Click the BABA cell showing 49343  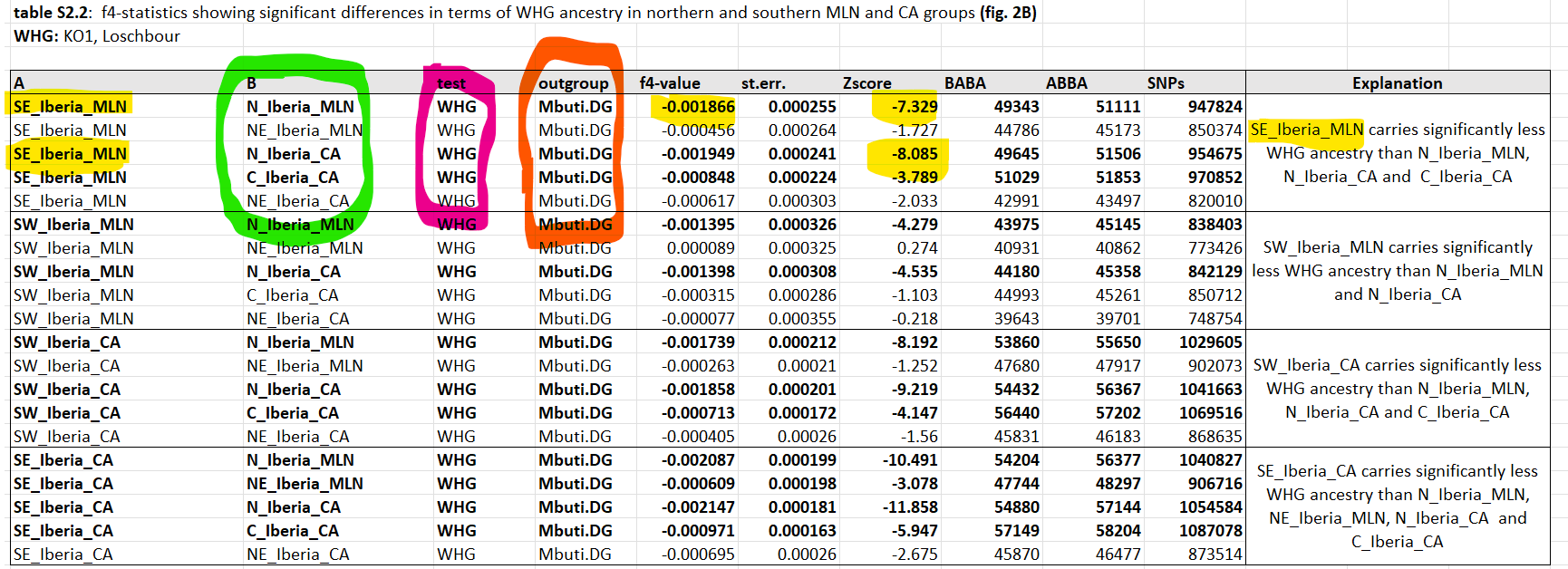coord(1016,107)
